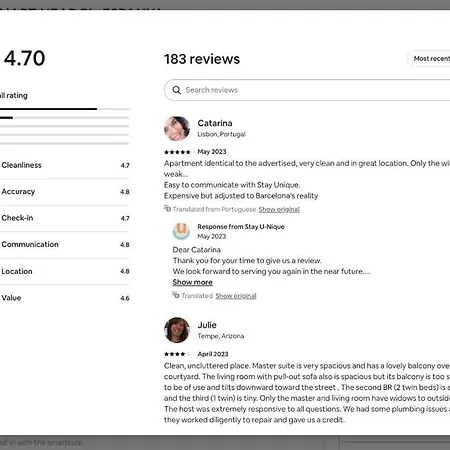This screenshot has width=450, height=450.
Task: Click the Value rating row
Action: (x=65, y=298)
